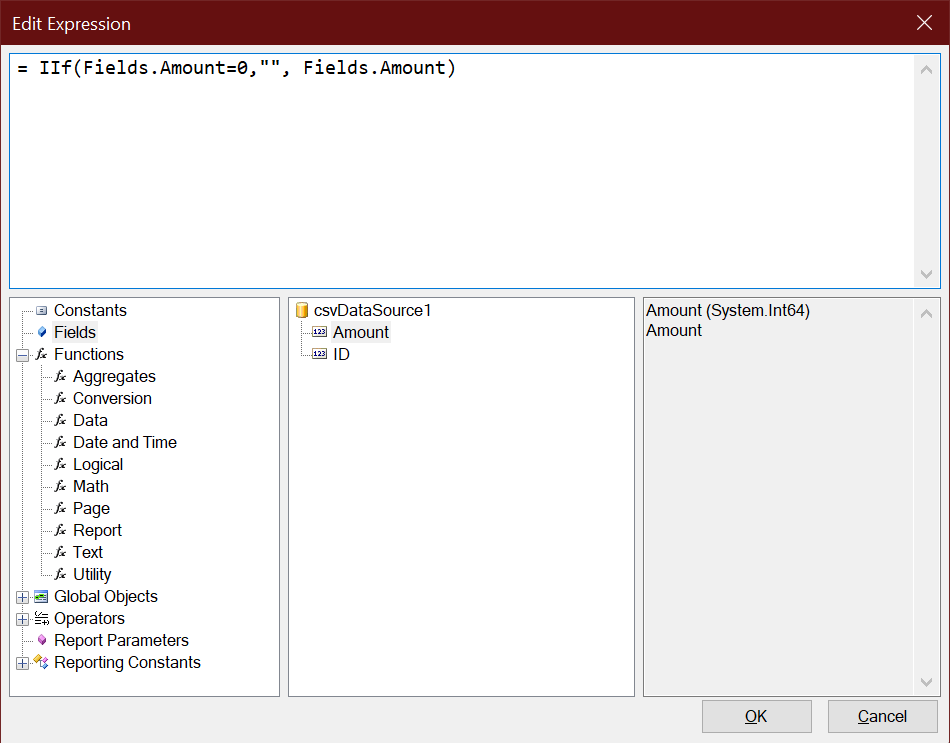Click the fx icon next to Text

[x=61, y=552]
